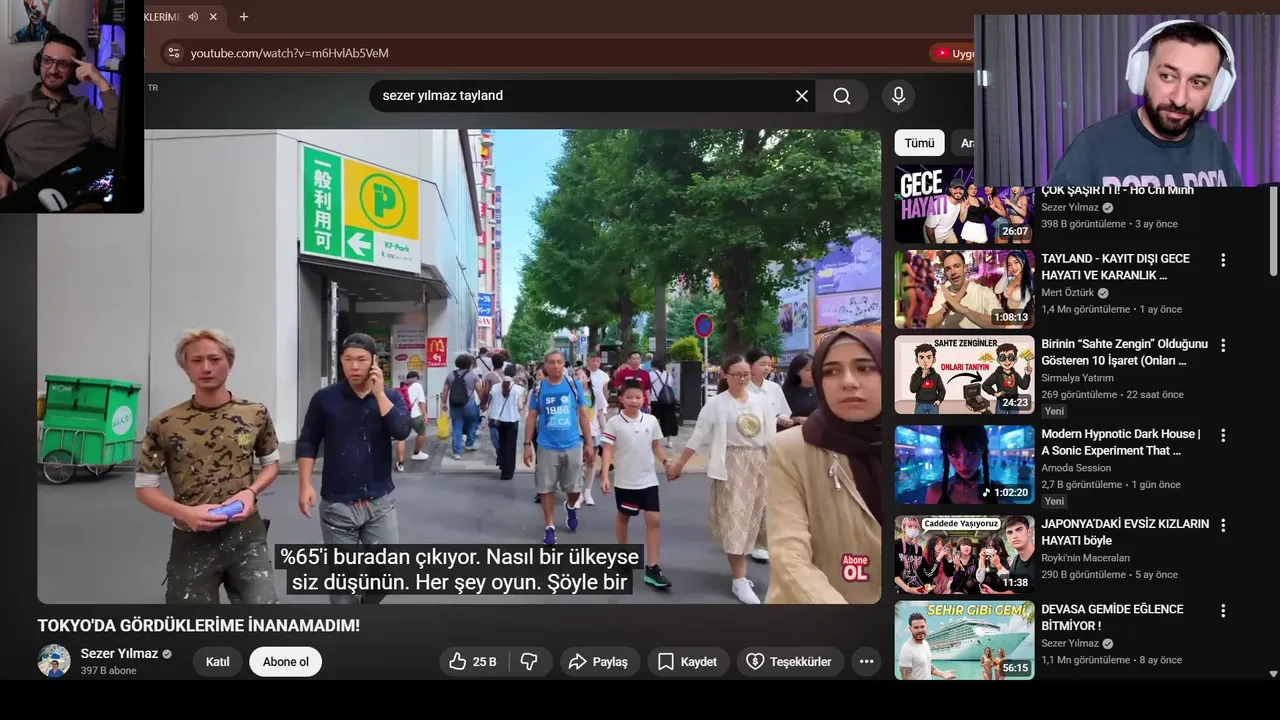Click Amoda Session channel name

(x=1076, y=468)
